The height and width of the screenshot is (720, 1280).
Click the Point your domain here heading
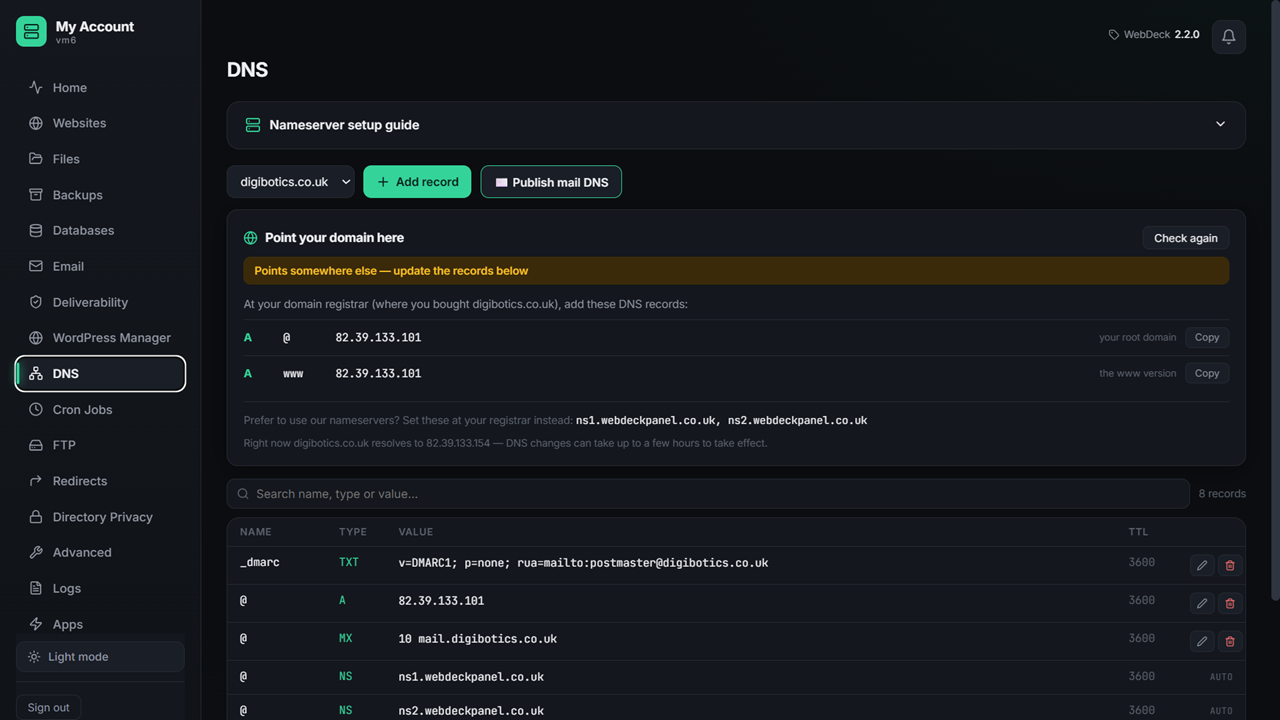[334, 238]
